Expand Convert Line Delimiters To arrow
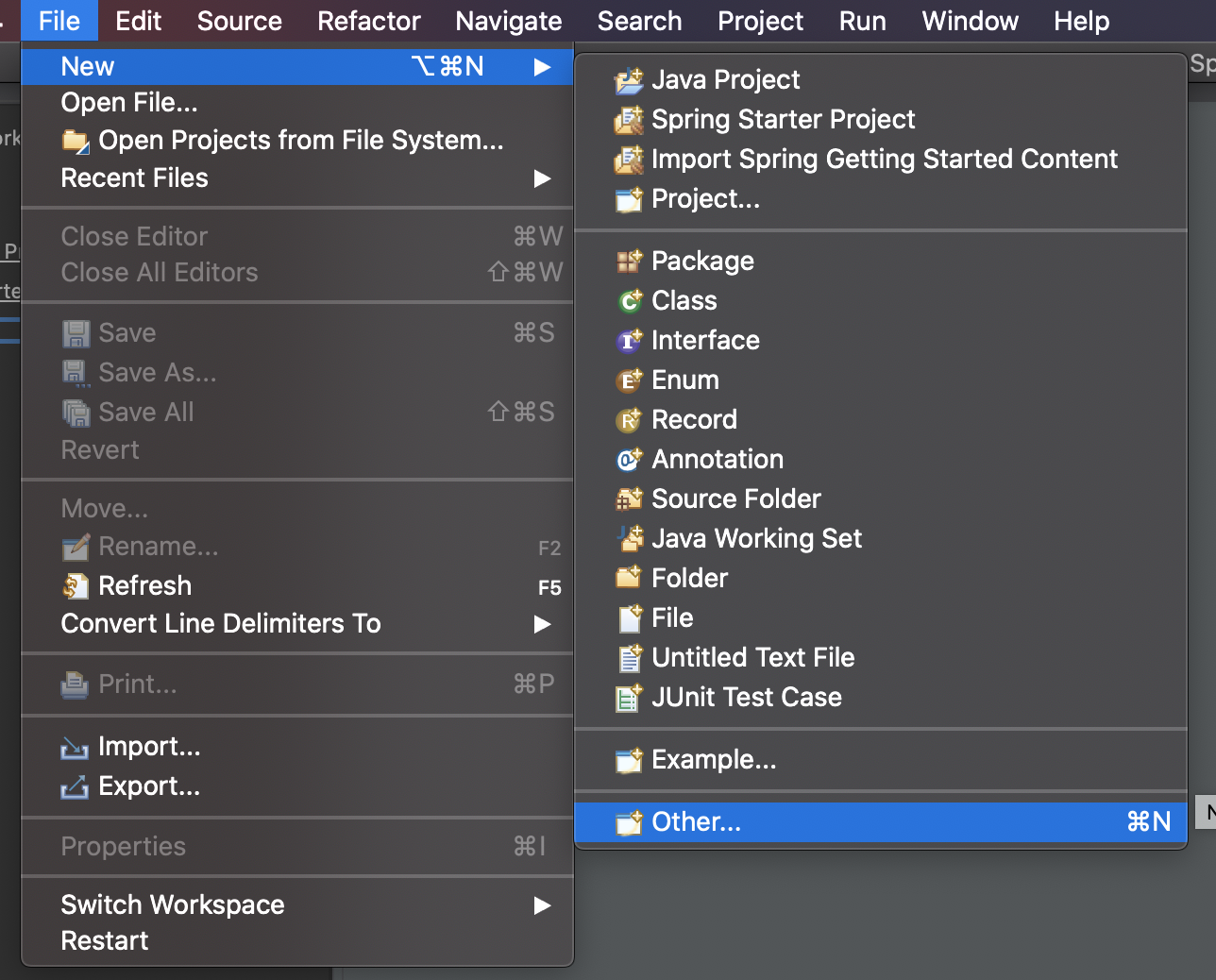 coord(542,624)
